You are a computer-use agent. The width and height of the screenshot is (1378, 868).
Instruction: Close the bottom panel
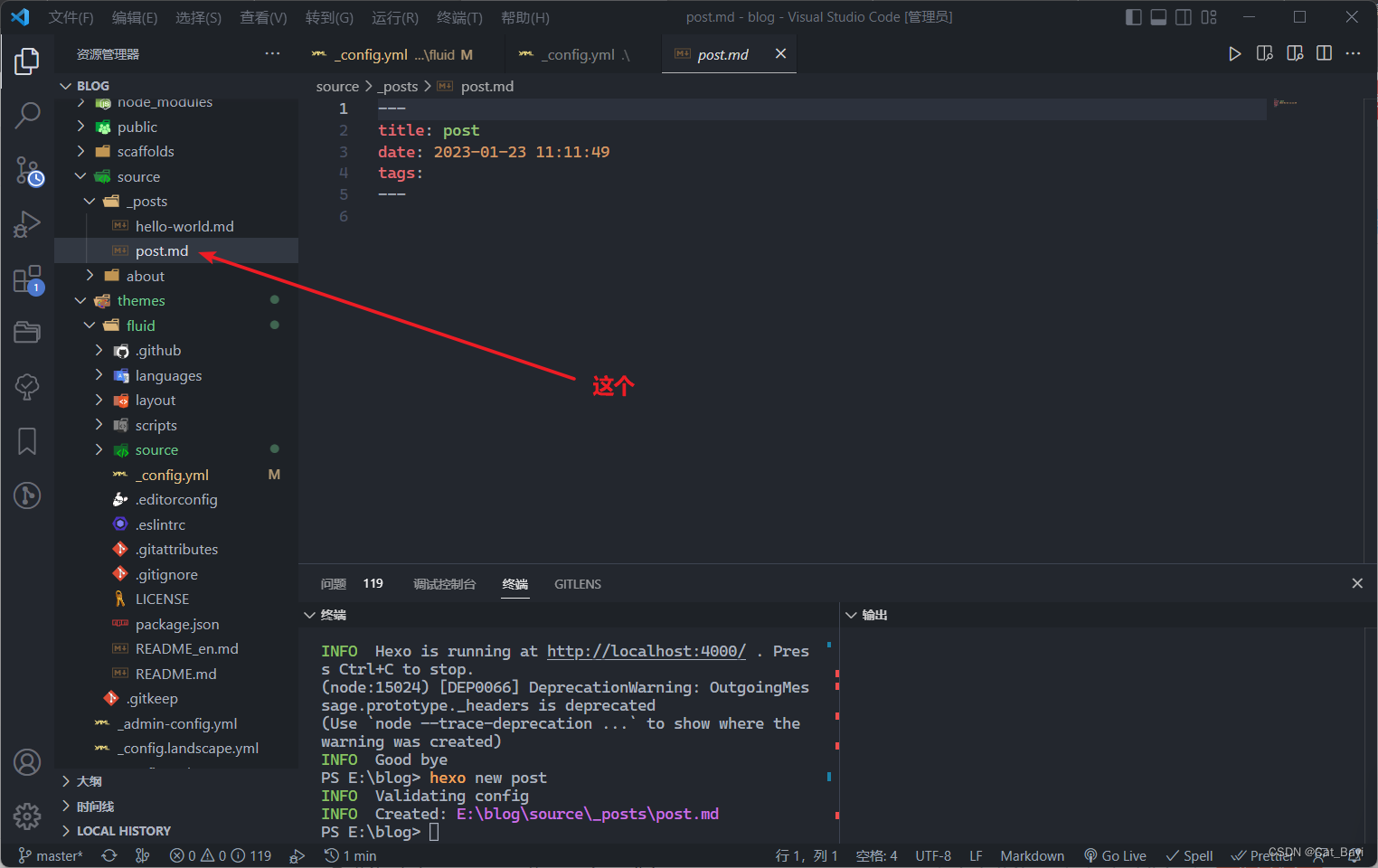pyautogui.click(x=1357, y=584)
